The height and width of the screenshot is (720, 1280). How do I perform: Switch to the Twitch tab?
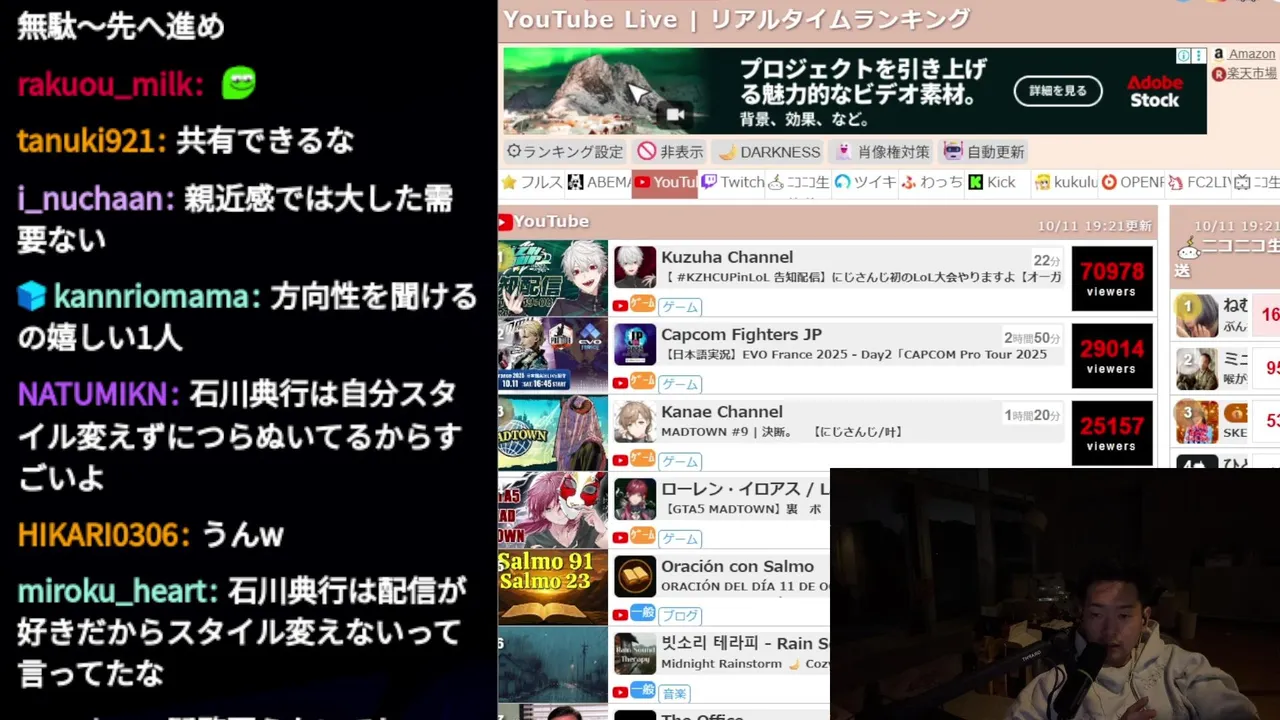(732, 182)
